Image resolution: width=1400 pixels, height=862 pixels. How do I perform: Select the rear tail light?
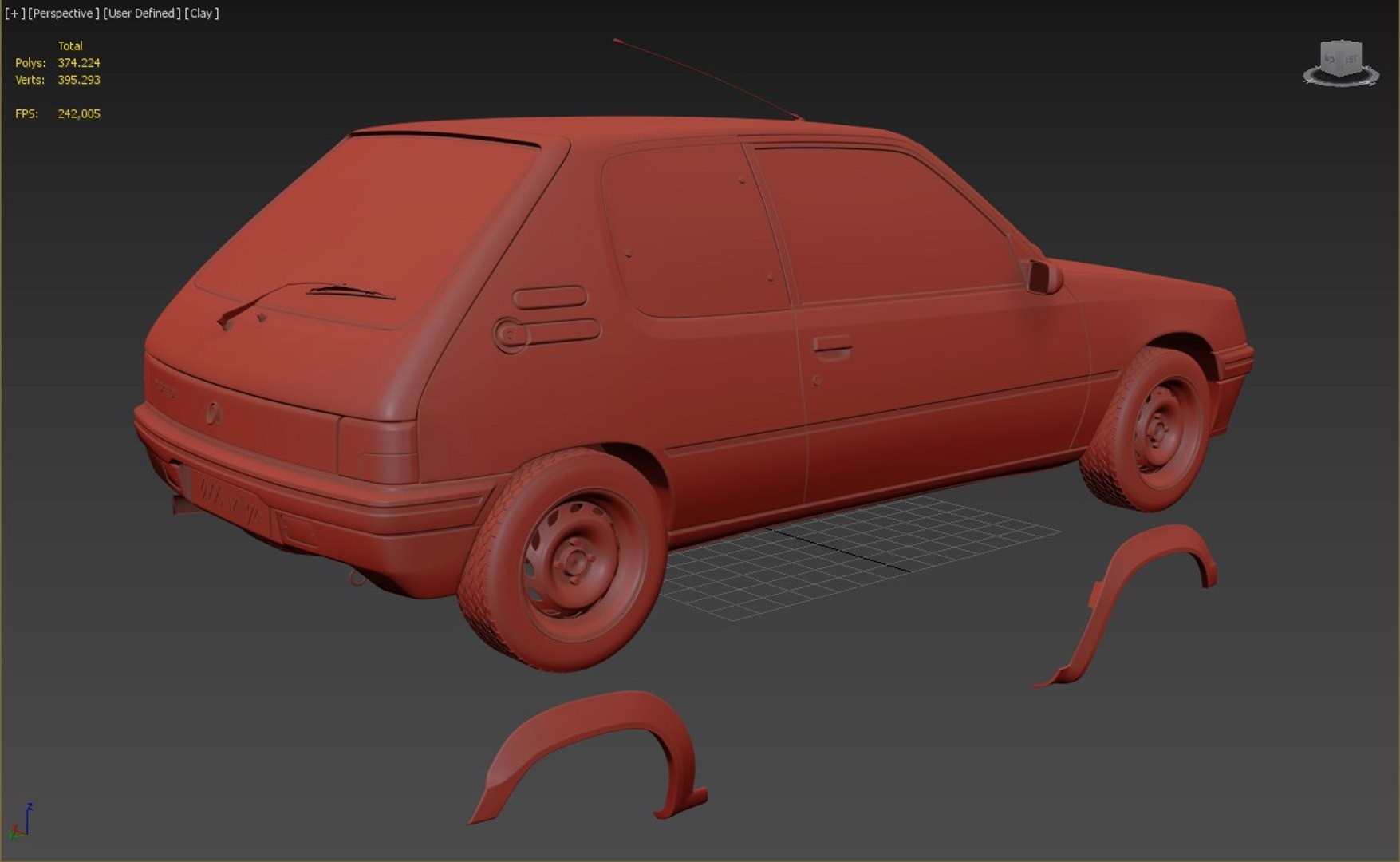[x=377, y=449]
